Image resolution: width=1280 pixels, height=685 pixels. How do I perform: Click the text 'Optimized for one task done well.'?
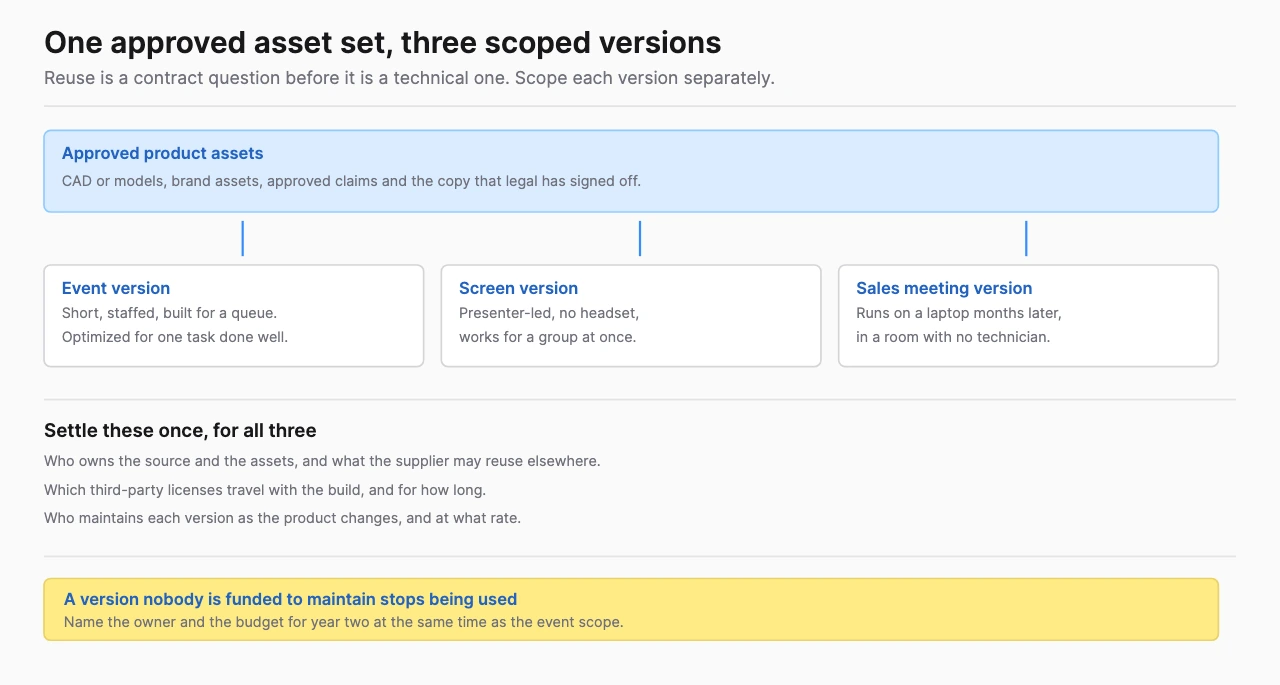click(x=175, y=337)
